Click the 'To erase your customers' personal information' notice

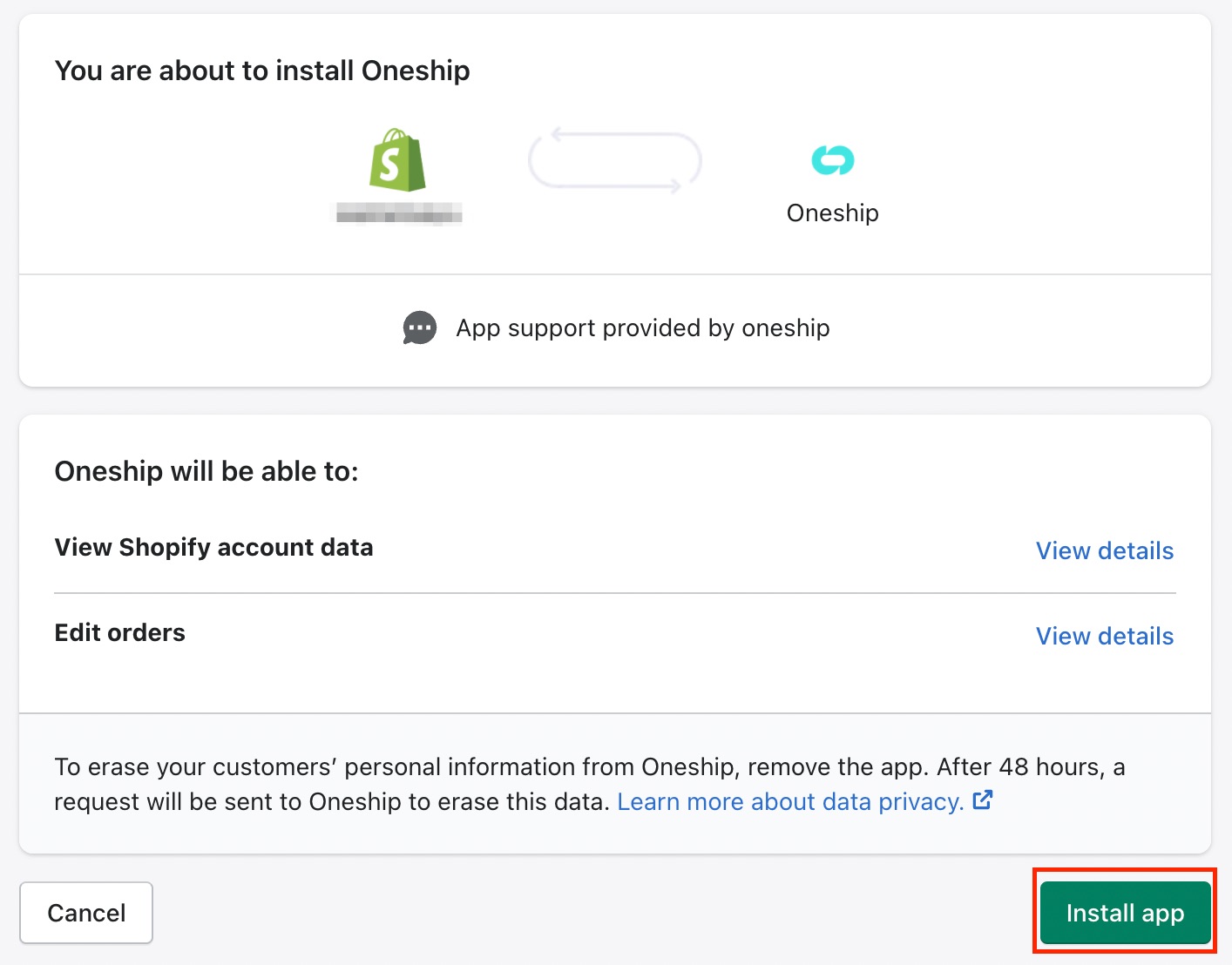coord(590,784)
